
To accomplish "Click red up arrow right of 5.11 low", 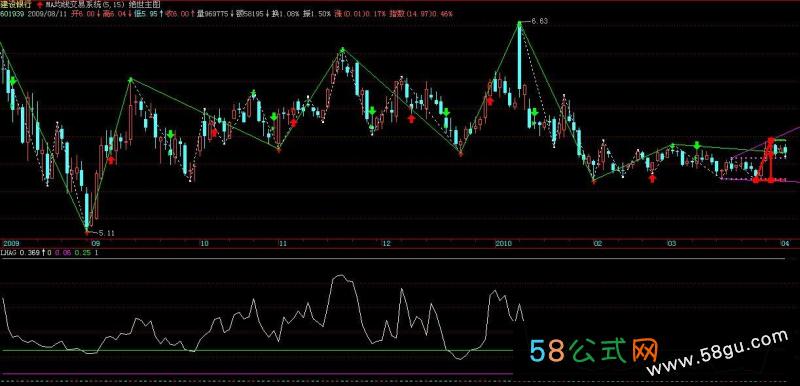I will (x=111, y=160).
